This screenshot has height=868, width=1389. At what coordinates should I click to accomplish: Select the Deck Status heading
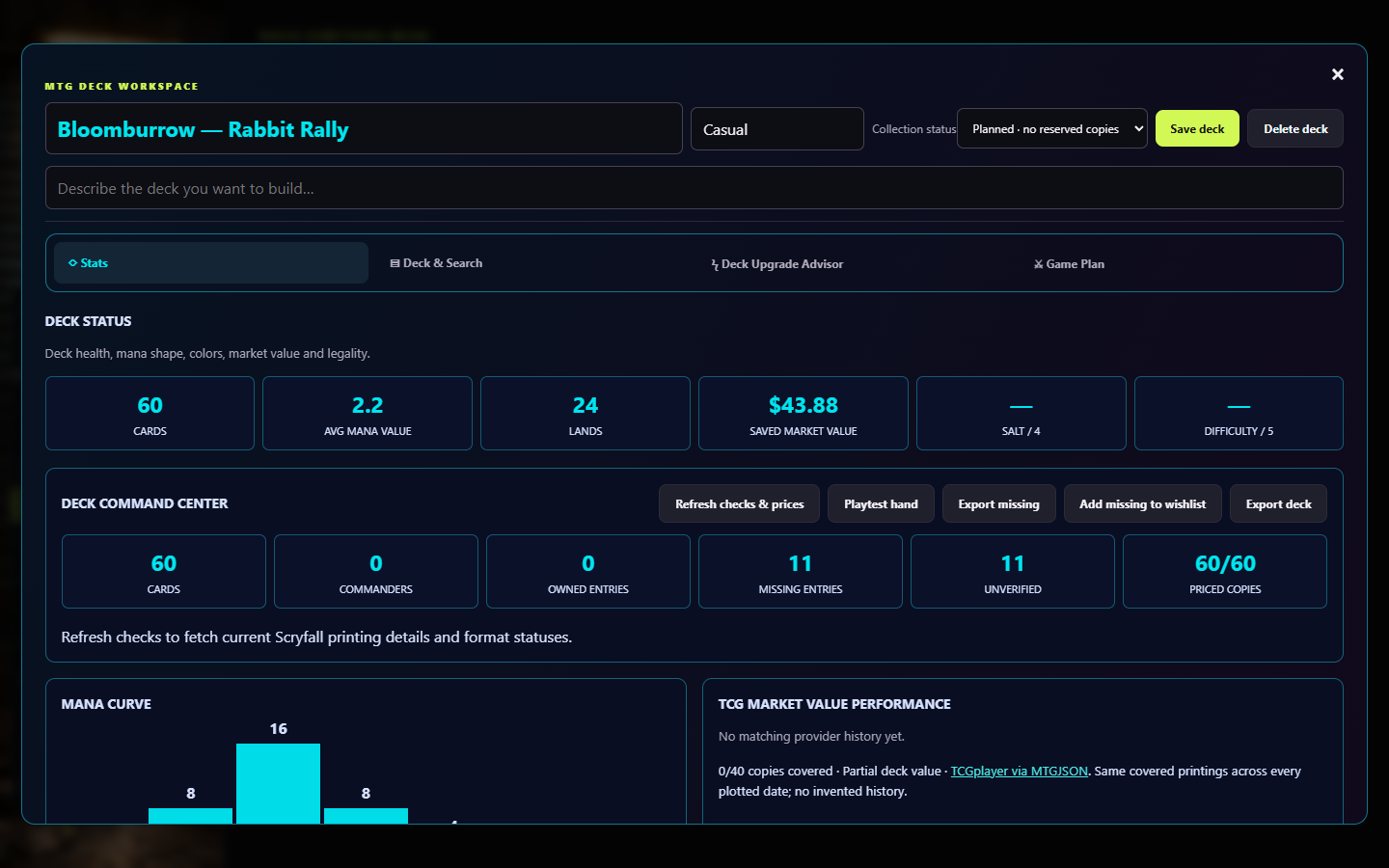88,321
